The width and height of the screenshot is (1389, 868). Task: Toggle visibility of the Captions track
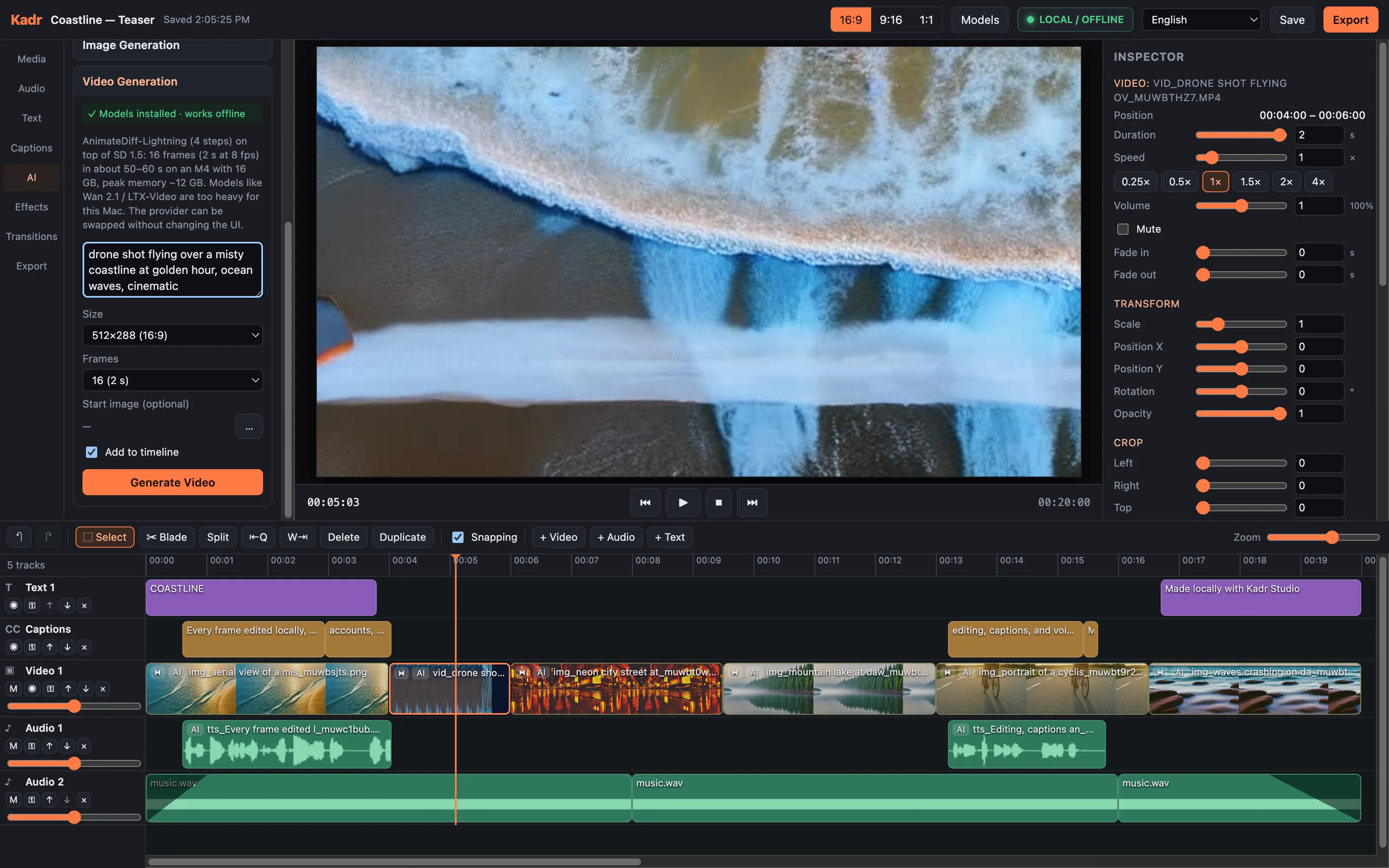[14, 647]
